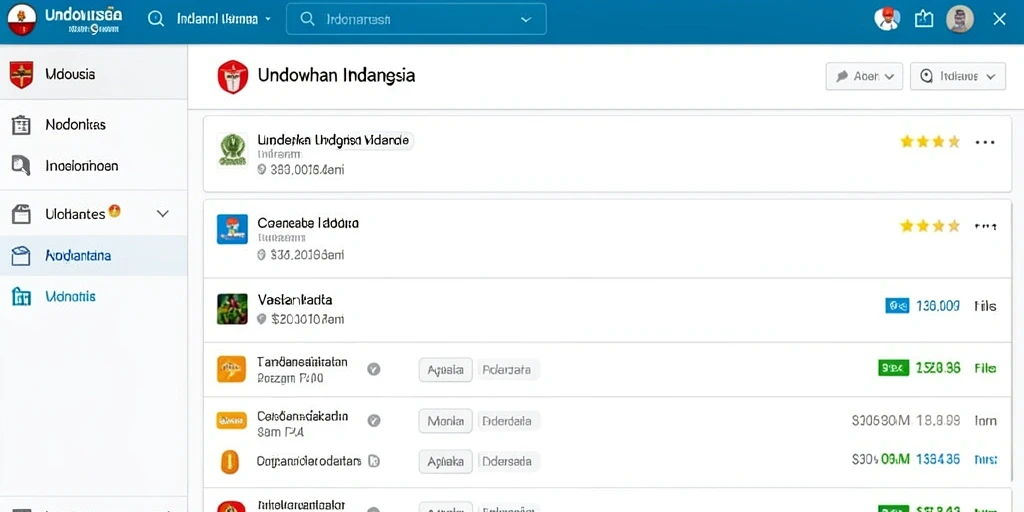Open the three-dot menu on Undedka row
The image size is (1024, 512).
(984, 142)
